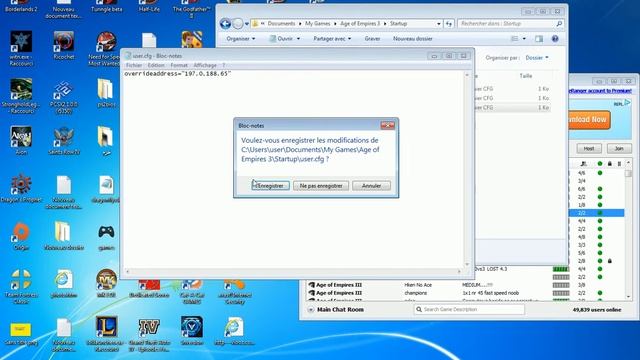Open the Ricochet desktop shortcut
Viewport: 640px width, 360px height.
coord(64,45)
